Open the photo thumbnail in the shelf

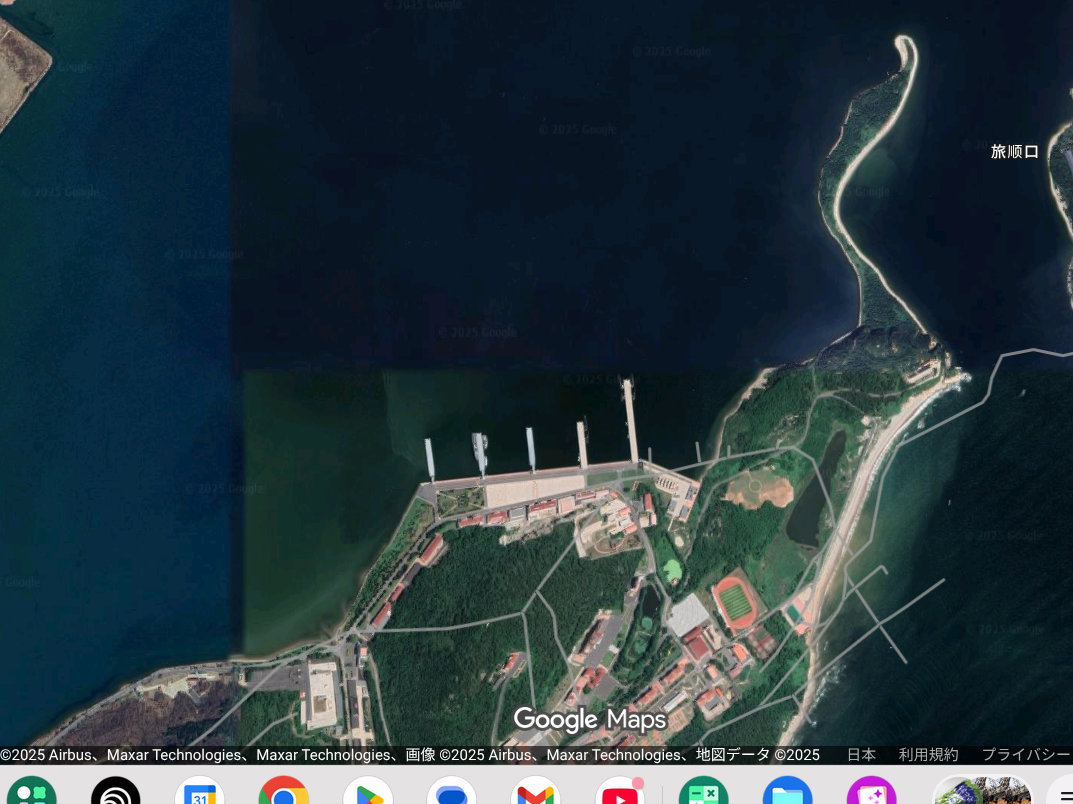[x=981, y=791]
